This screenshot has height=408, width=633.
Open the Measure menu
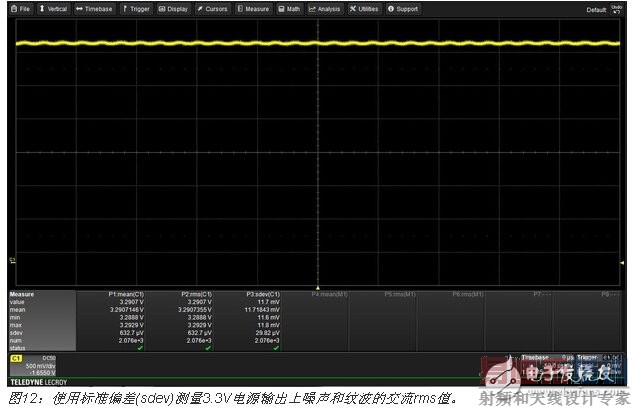[x=253, y=9]
